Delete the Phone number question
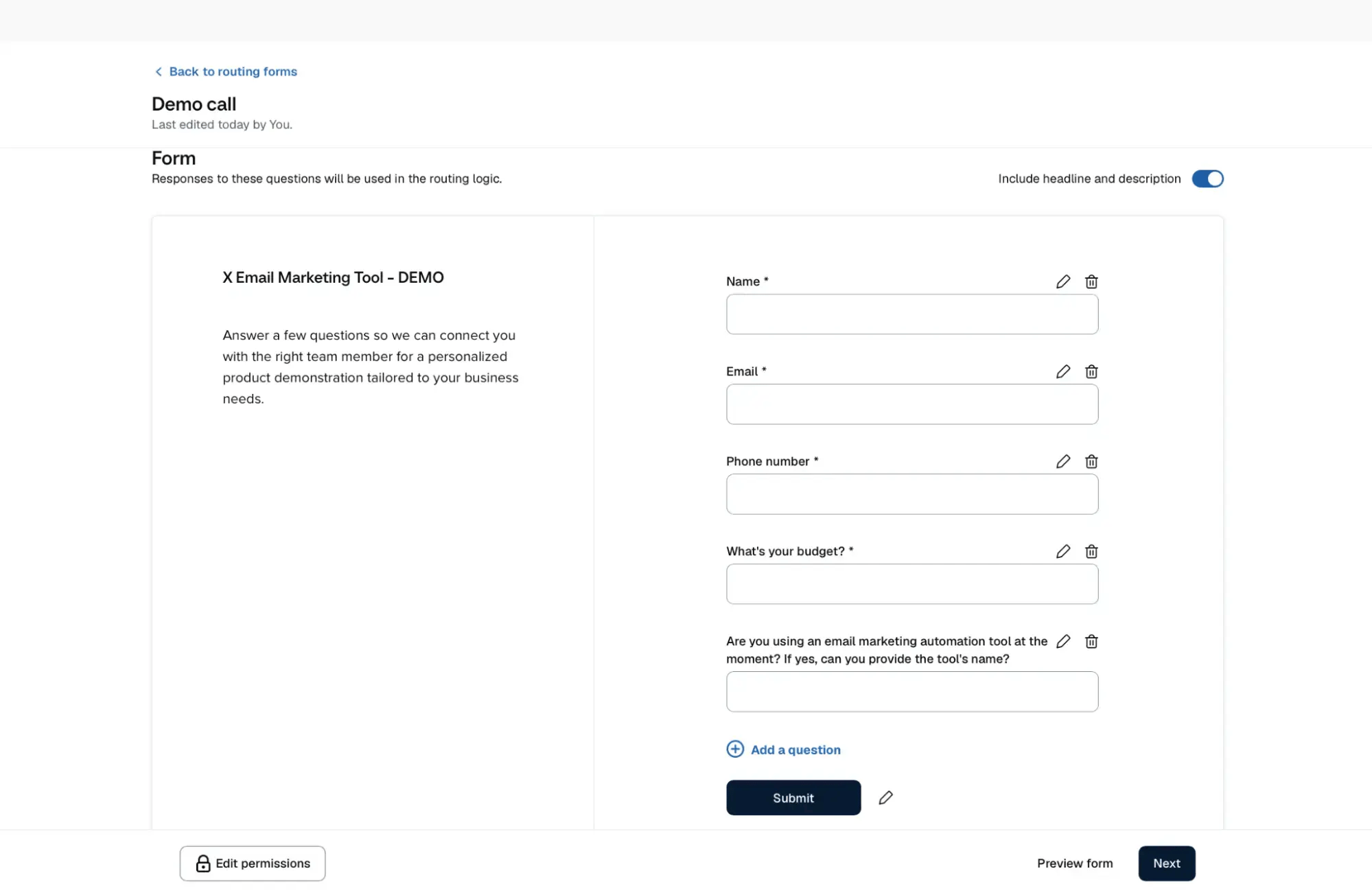 pyautogui.click(x=1091, y=461)
